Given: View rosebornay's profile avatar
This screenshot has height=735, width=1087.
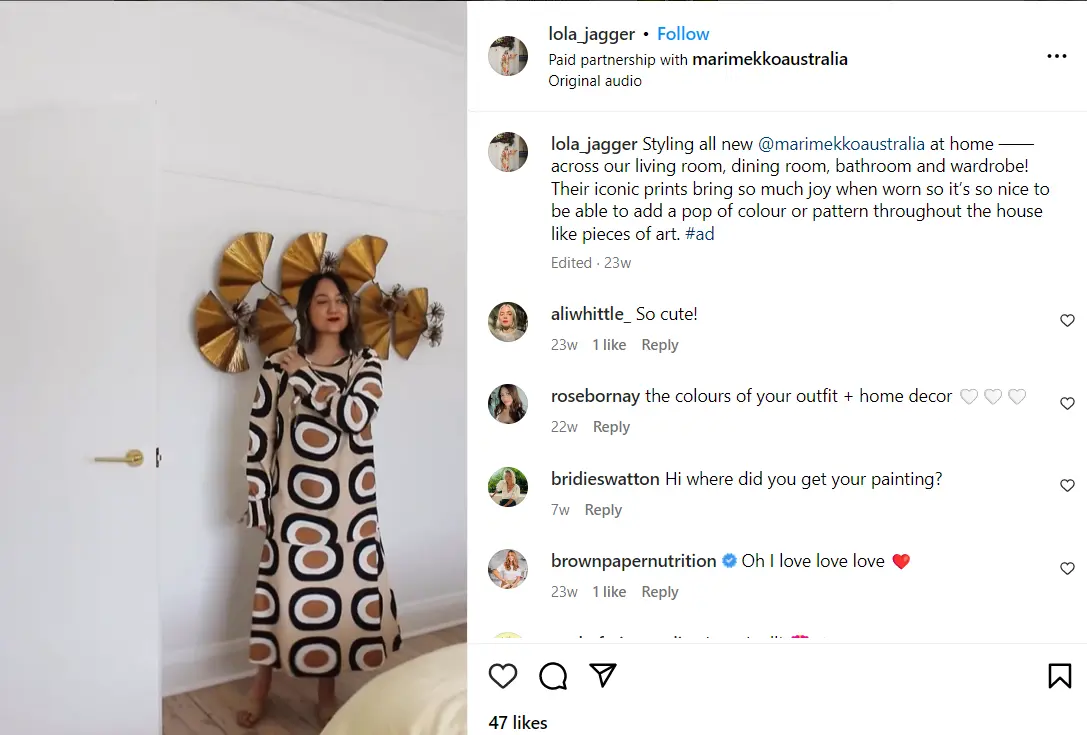Looking at the screenshot, I should coord(508,404).
